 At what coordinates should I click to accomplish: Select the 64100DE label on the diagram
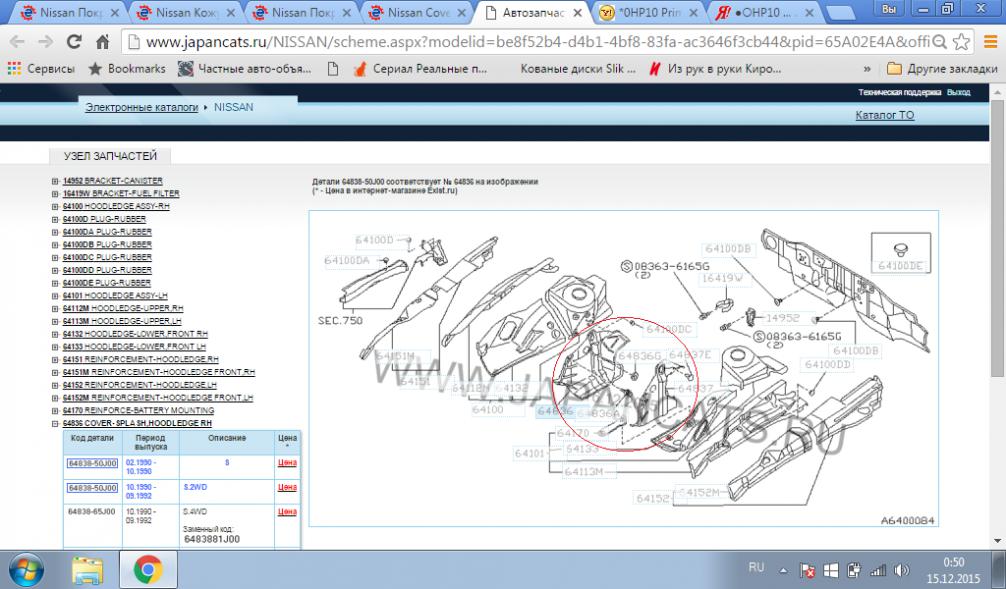(x=901, y=266)
